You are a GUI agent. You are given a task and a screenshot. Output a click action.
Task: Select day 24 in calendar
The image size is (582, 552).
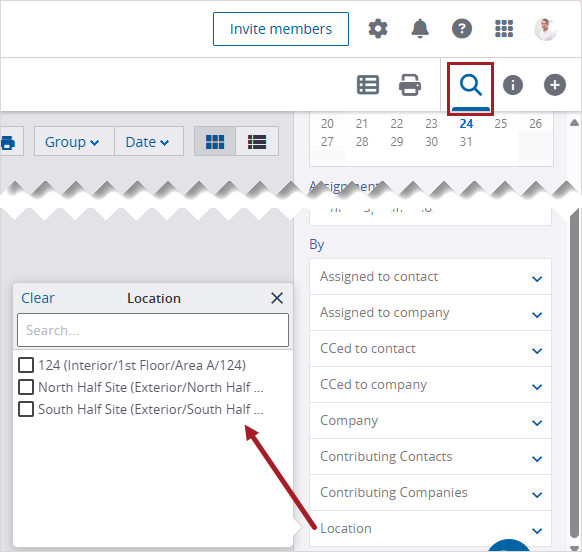pyautogui.click(x=466, y=124)
